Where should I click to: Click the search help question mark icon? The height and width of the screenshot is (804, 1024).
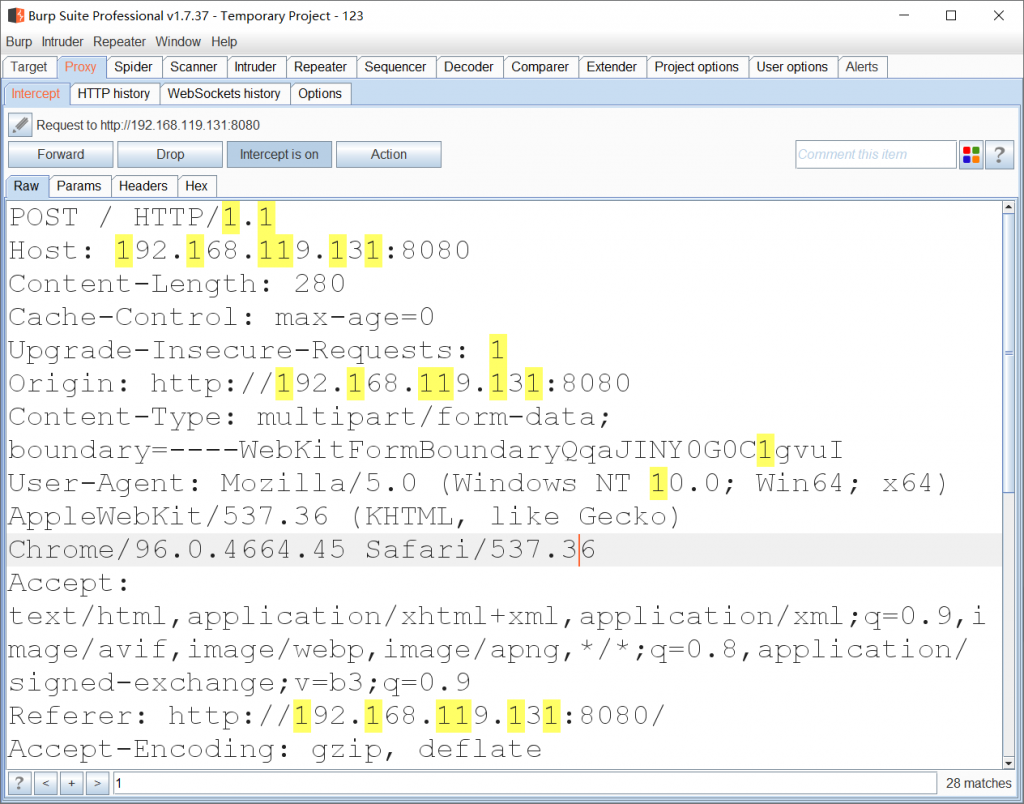pyautogui.click(x=19, y=782)
